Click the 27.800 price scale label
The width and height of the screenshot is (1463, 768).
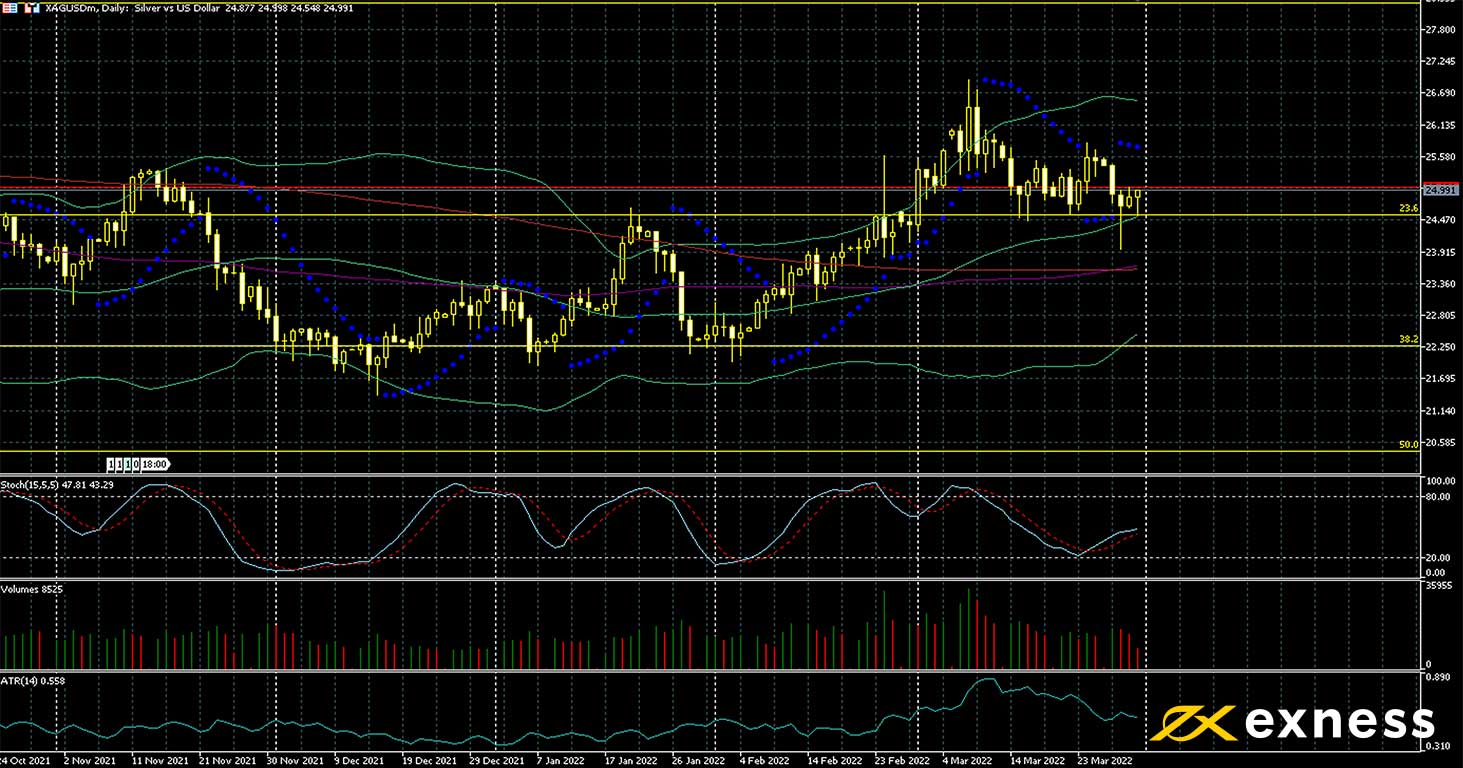1441,30
